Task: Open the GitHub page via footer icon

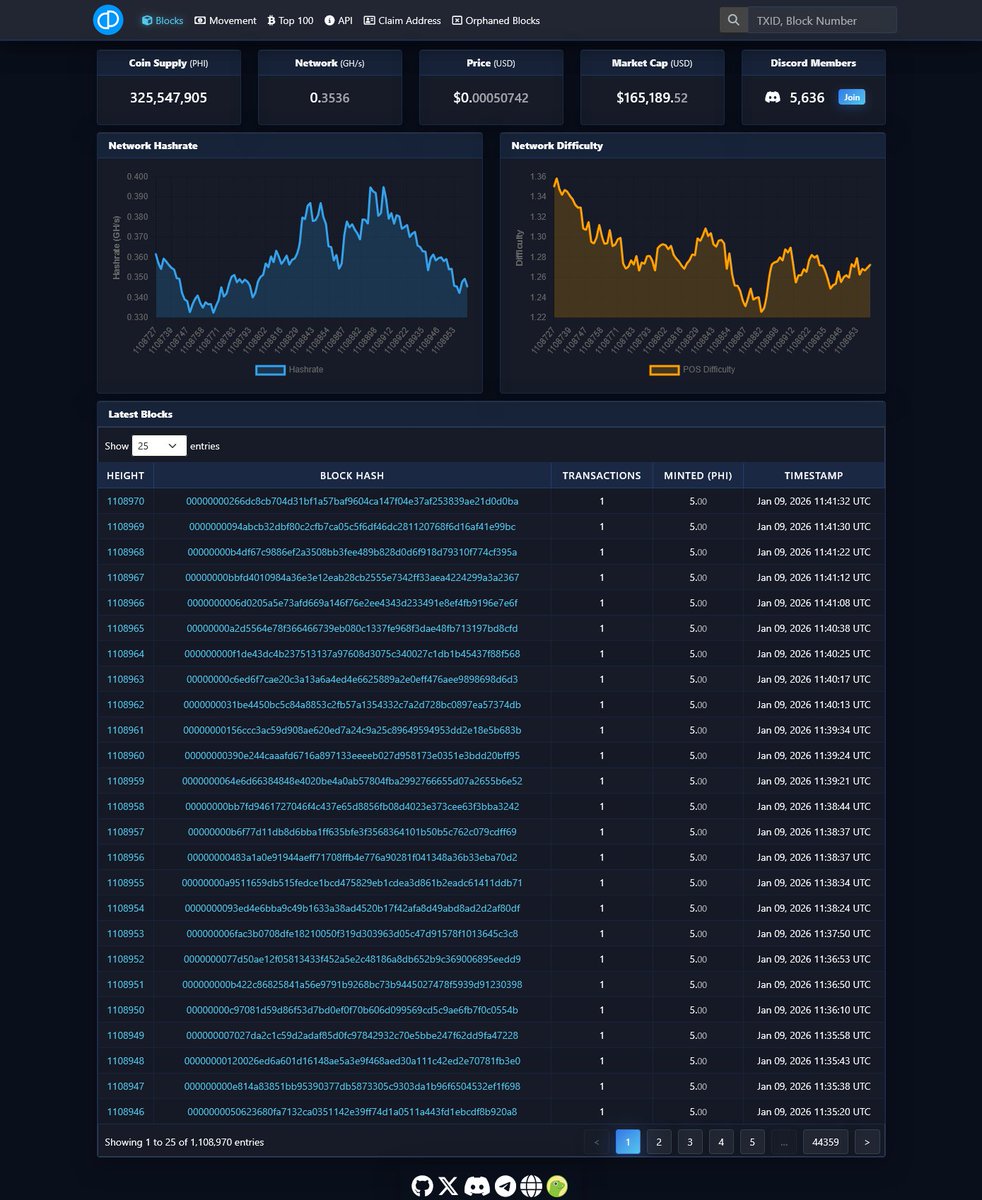Action: (420, 1185)
